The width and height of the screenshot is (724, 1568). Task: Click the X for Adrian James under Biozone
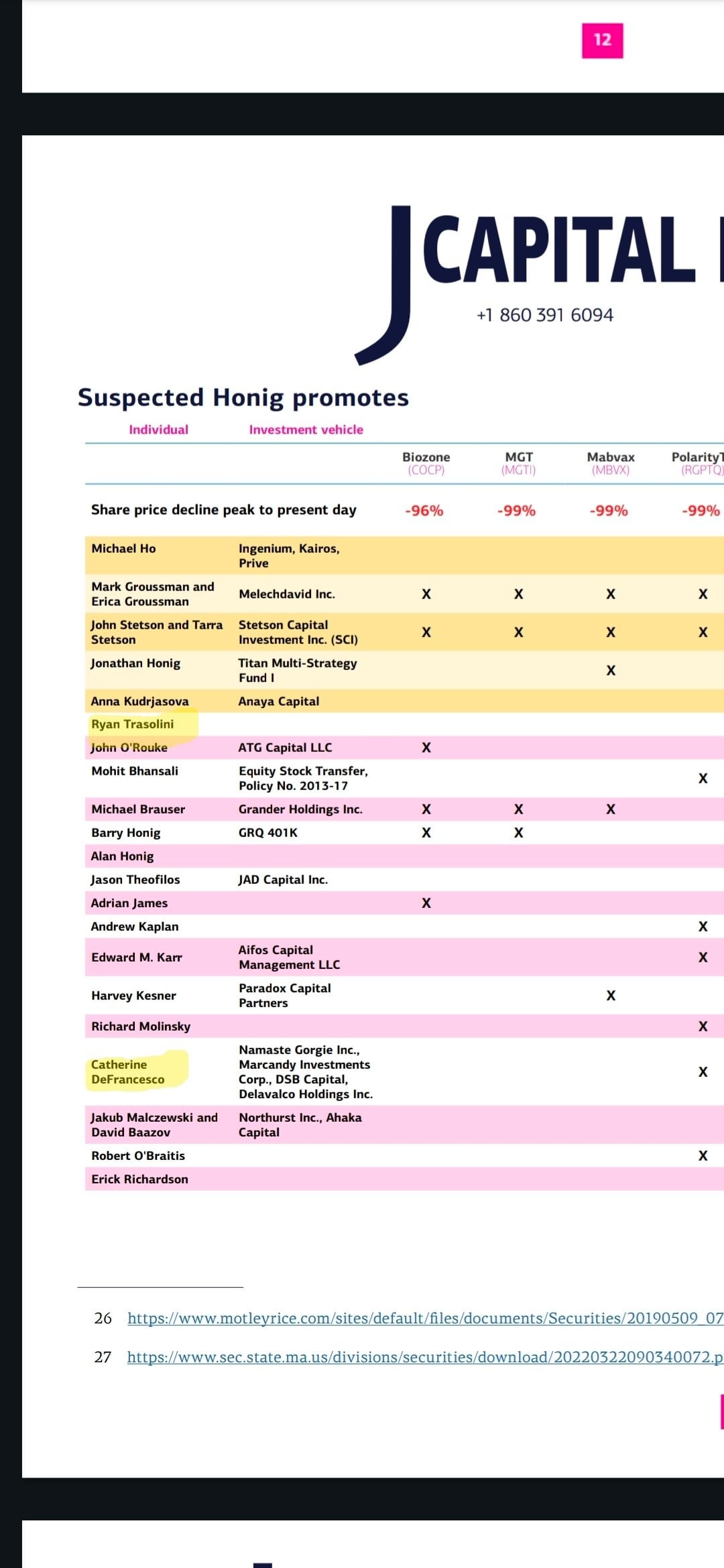pyautogui.click(x=426, y=903)
